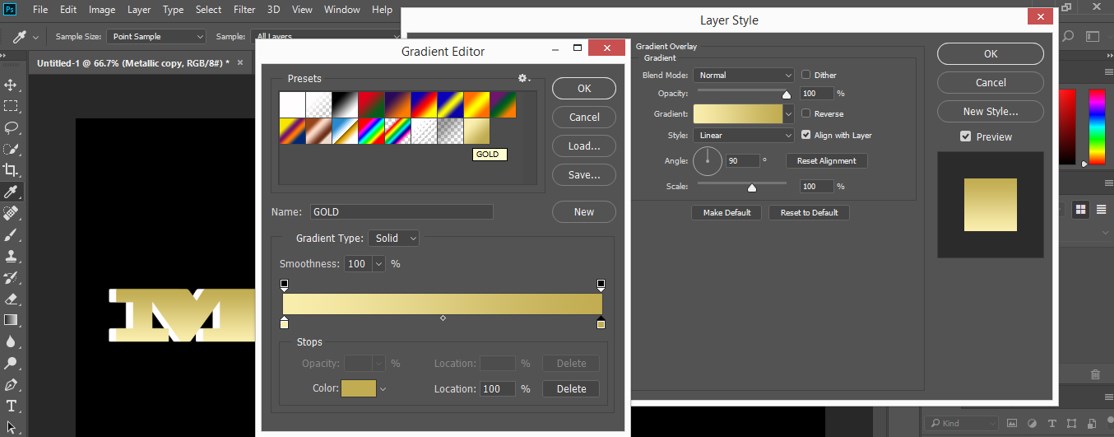Select the Gradient tool in toolbar
This screenshot has width=1114, height=437.
tap(11, 320)
